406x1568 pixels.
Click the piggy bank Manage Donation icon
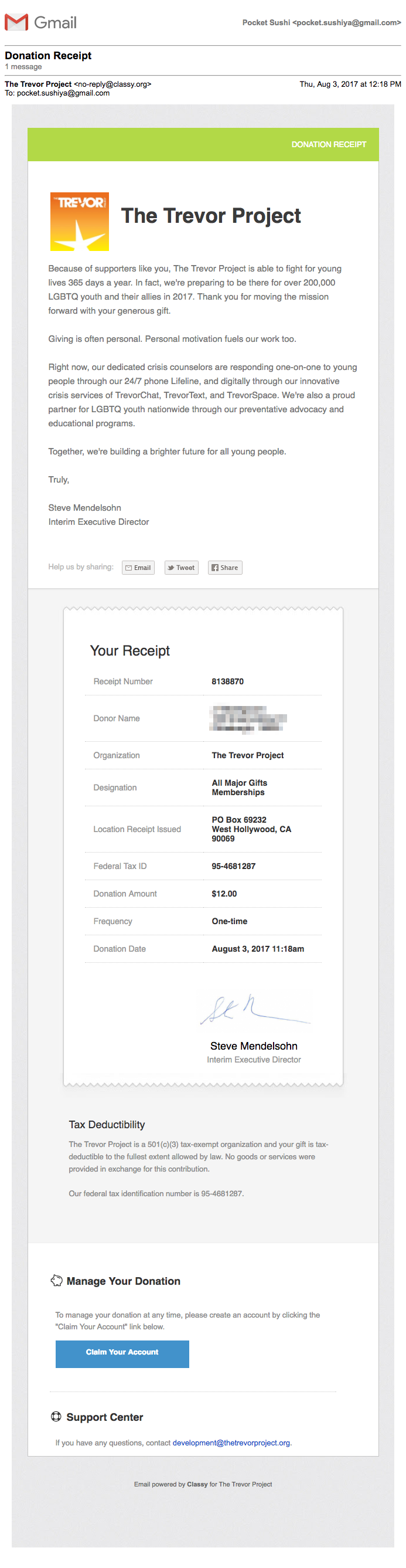point(56,1281)
